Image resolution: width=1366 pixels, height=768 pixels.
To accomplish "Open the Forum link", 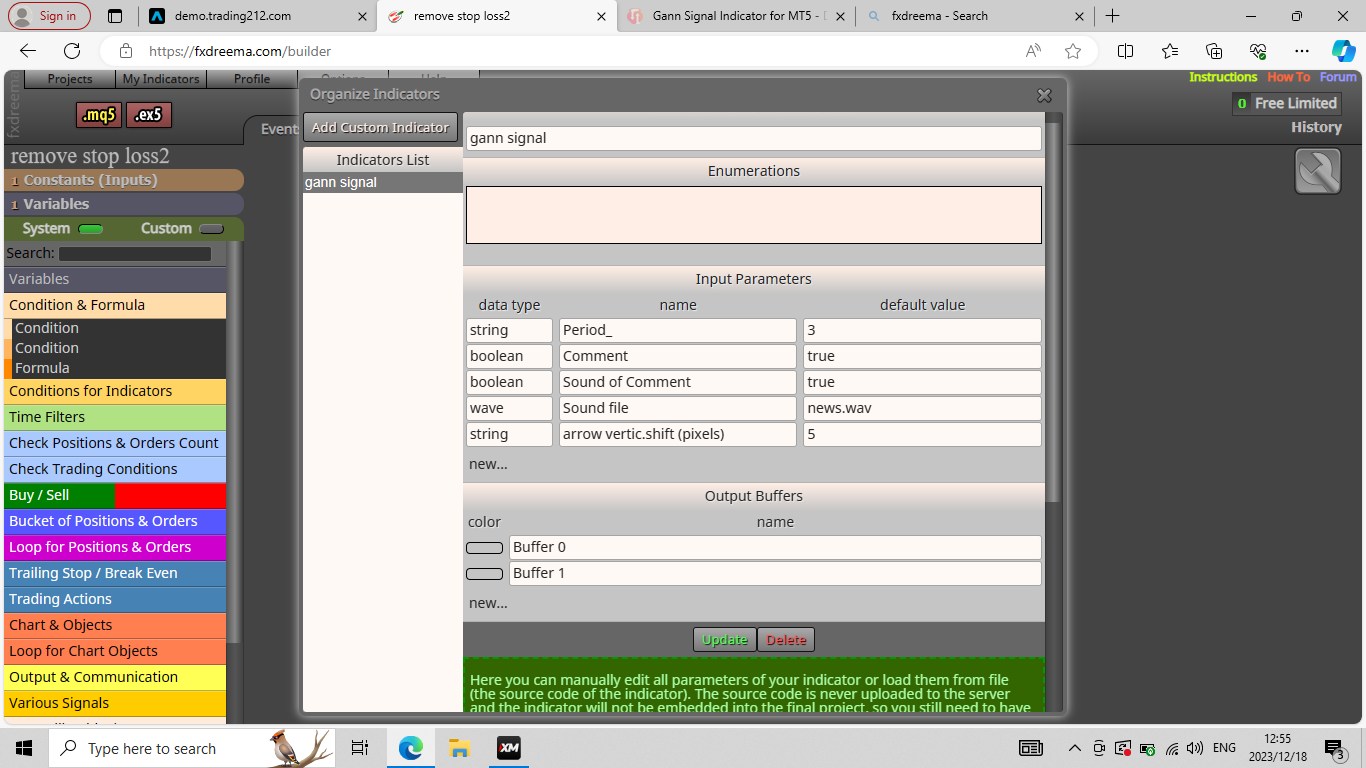I will [x=1338, y=77].
